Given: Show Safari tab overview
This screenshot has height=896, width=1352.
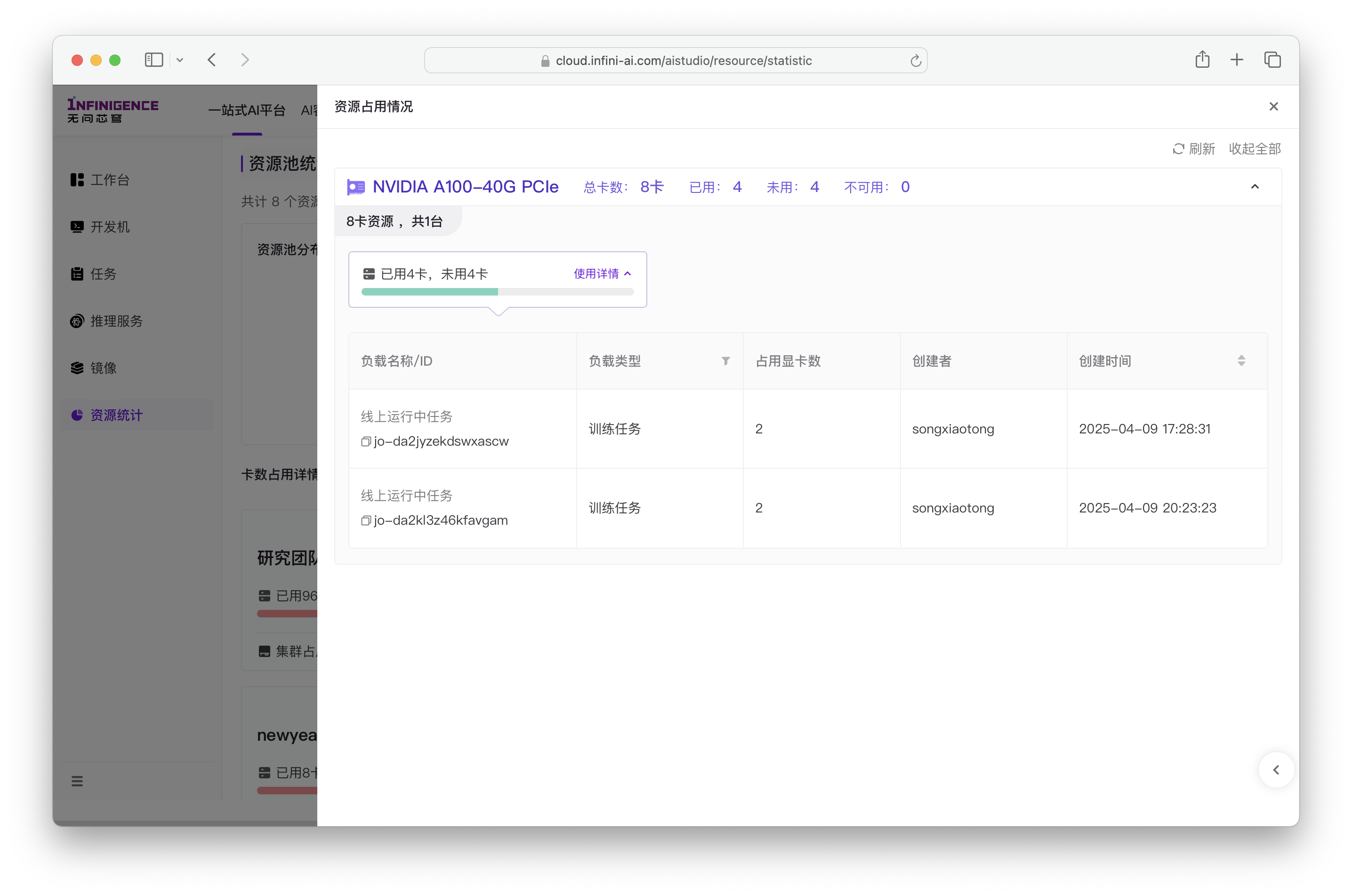Looking at the screenshot, I should click(x=1272, y=60).
